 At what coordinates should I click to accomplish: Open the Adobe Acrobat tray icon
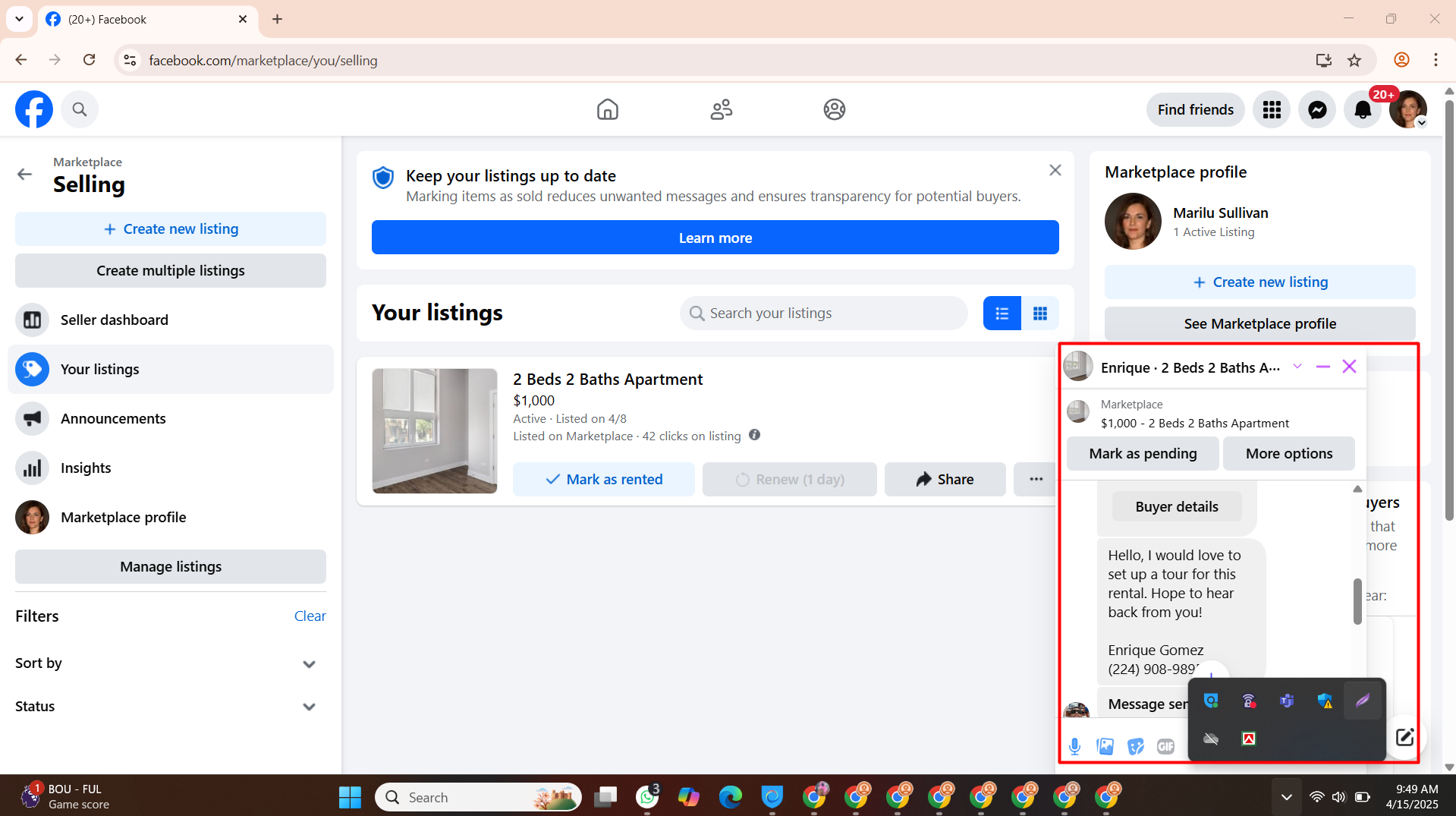click(x=1249, y=739)
